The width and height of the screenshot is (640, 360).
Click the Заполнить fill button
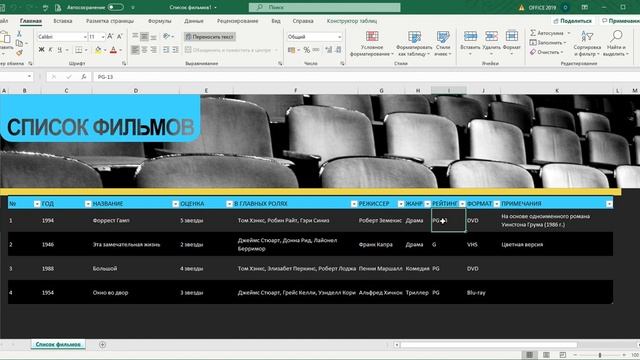pyautogui.click(x=548, y=42)
